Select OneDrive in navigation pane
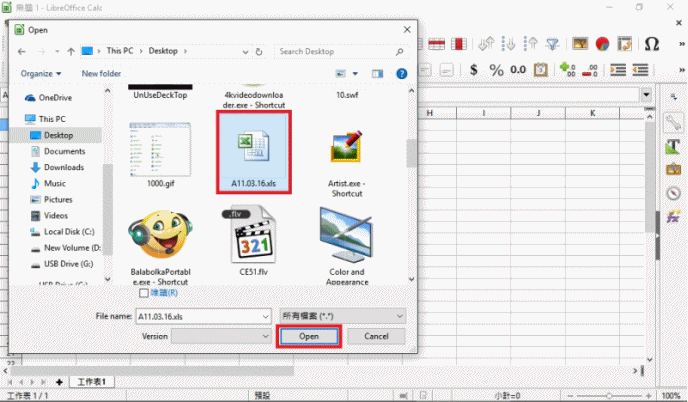The image size is (688, 402). pyautogui.click(x=55, y=97)
